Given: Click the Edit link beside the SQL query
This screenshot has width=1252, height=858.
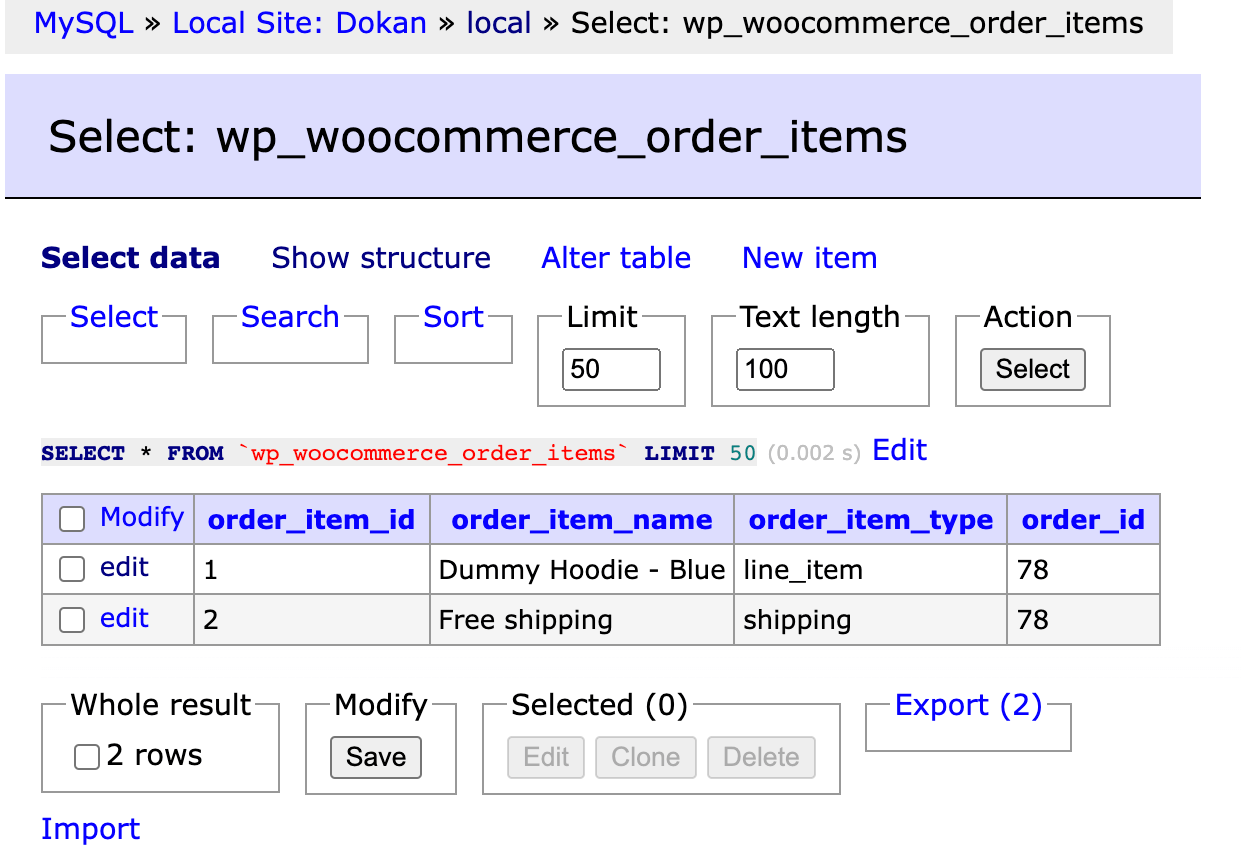Looking at the screenshot, I should (x=898, y=451).
